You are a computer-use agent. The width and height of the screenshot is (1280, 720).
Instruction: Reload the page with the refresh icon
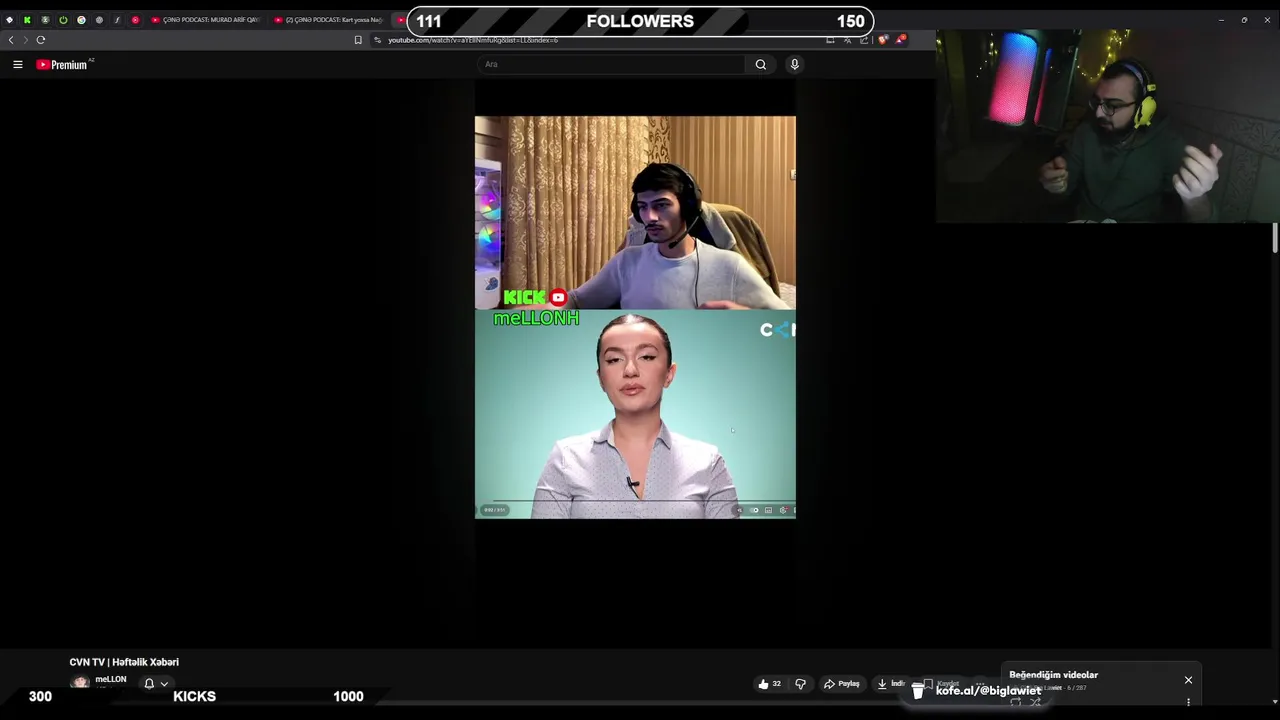pyautogui.click(x=41, y=40)
